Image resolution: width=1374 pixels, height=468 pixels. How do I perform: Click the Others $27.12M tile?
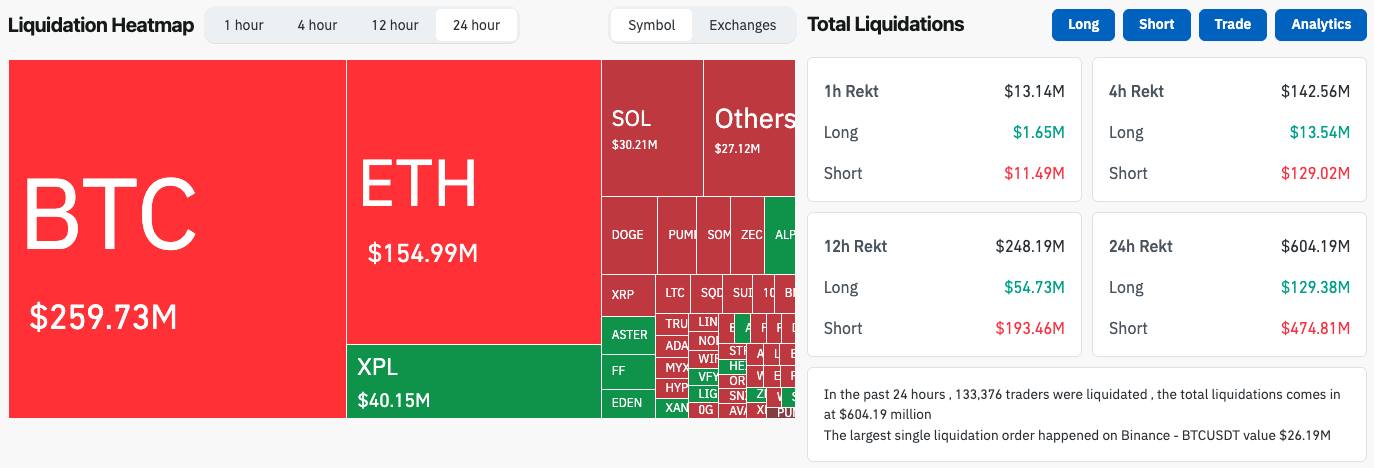tap(749, 128)
